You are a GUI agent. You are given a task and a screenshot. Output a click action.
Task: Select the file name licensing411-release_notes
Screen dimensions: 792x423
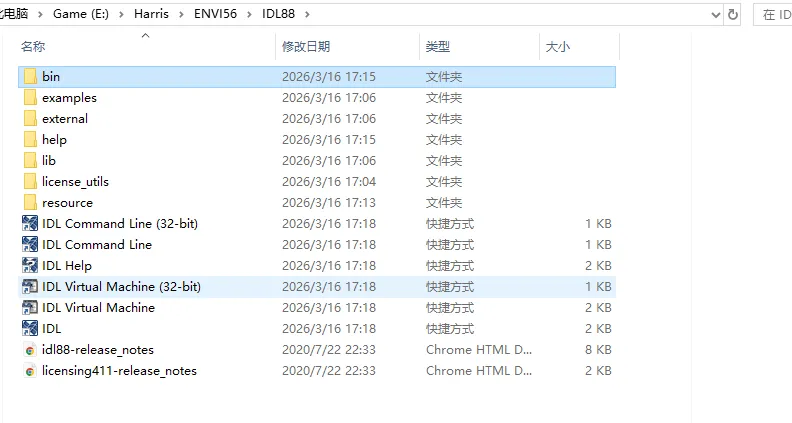(x=119, y=370)
